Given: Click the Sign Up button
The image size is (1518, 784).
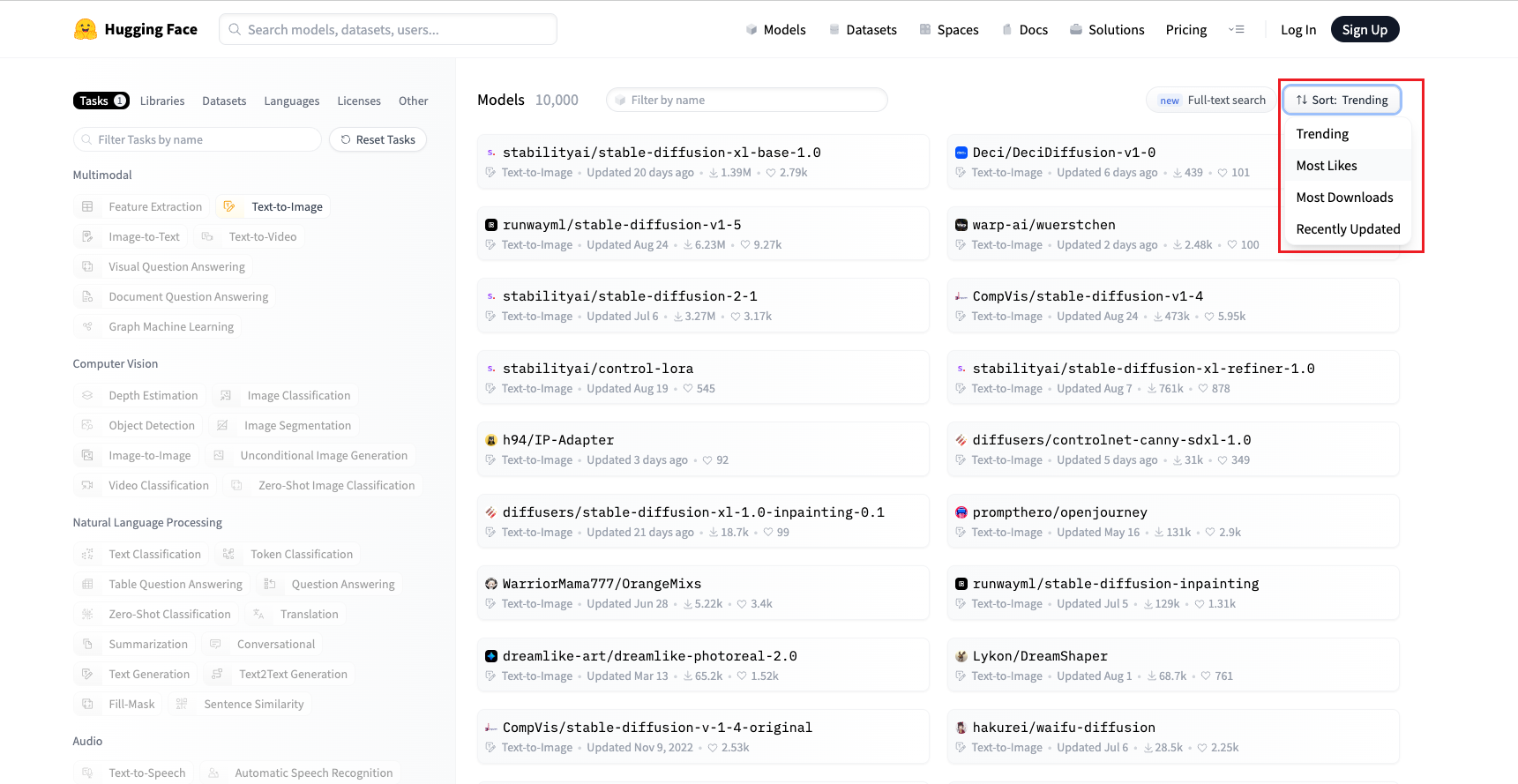Looking at the screenshot, I should coord(1365,29).
